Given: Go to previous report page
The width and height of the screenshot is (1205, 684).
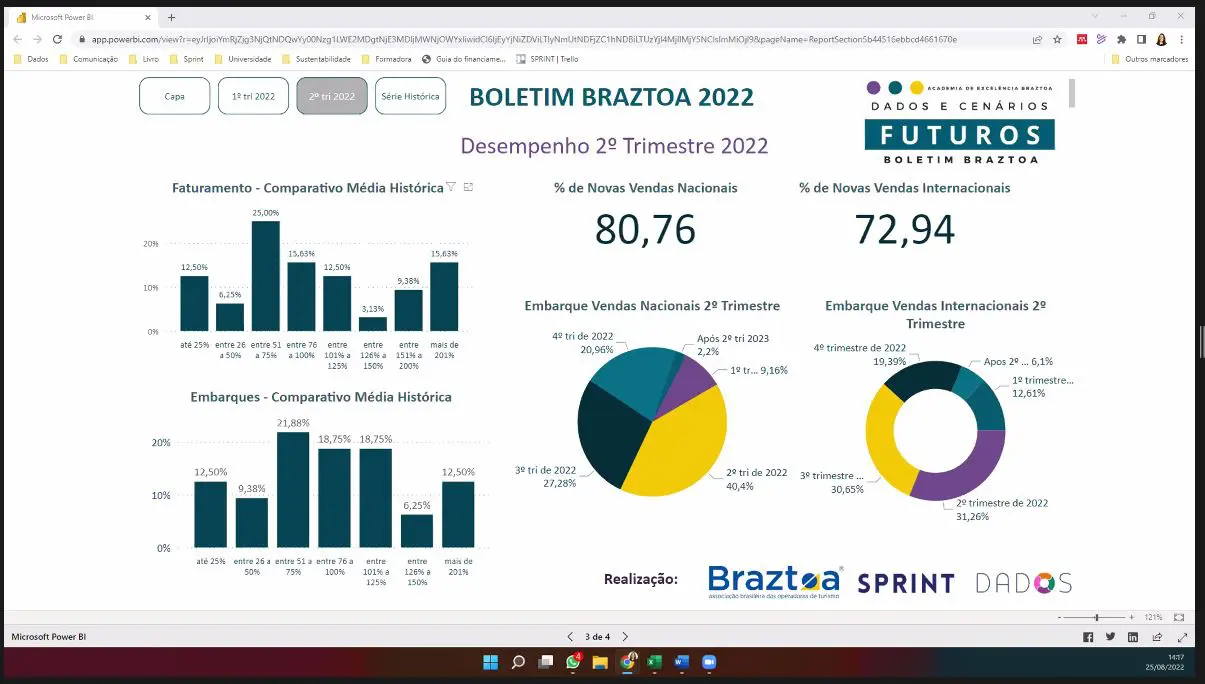Looking at the screenshot, I should click(x=570, y=637).
